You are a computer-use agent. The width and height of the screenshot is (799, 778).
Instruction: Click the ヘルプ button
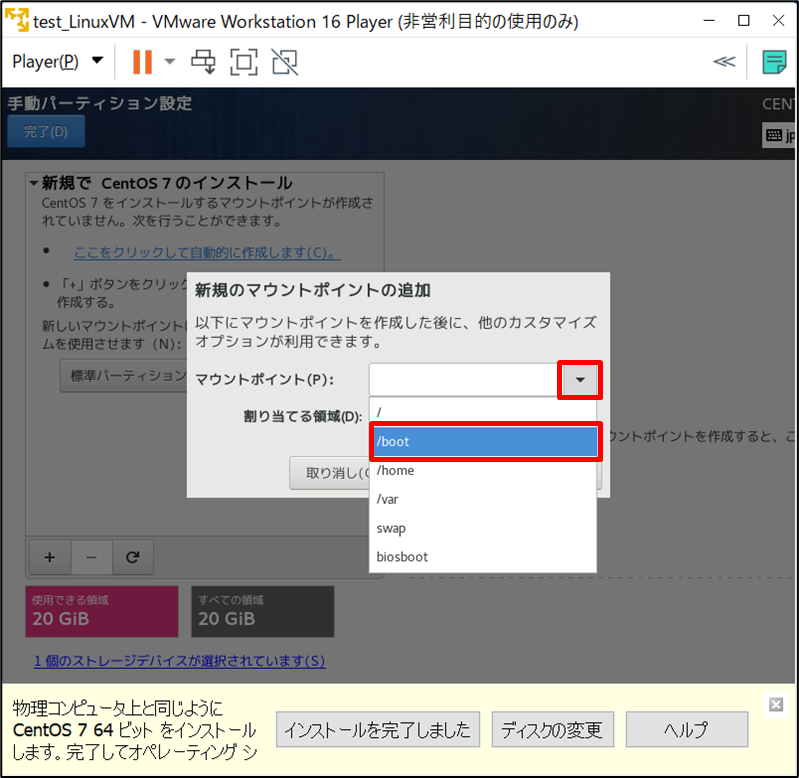[687, 730]
